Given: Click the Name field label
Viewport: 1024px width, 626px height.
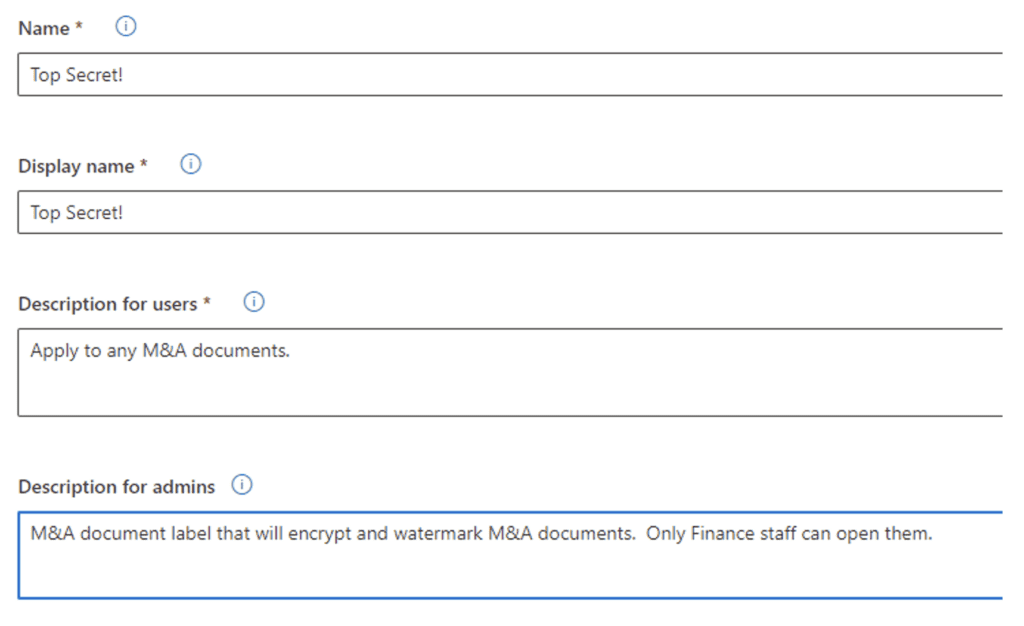Looking at the screenshot, I should (44, 28).
